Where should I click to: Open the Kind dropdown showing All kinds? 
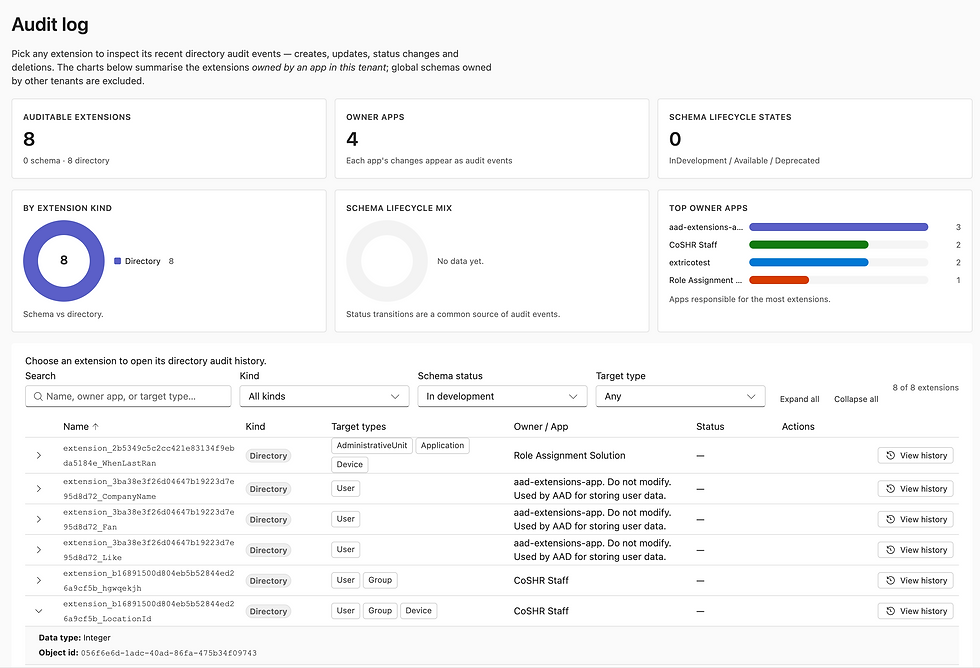[324, 396]
